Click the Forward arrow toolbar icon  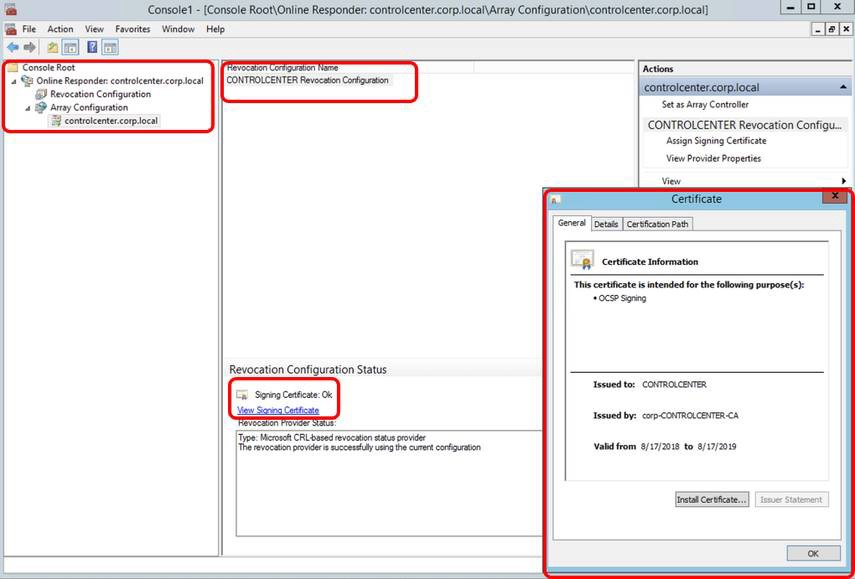[x=28, y=47]
